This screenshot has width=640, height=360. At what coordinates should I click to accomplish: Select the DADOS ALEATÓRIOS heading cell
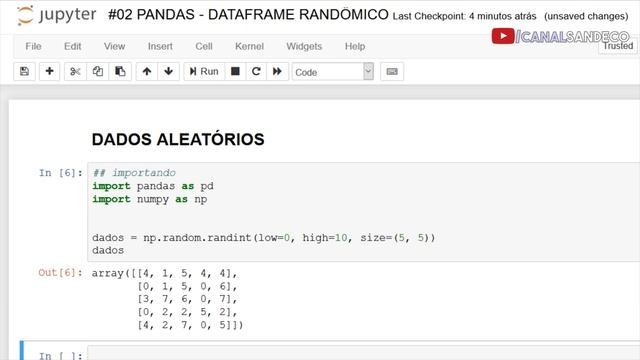178,140
